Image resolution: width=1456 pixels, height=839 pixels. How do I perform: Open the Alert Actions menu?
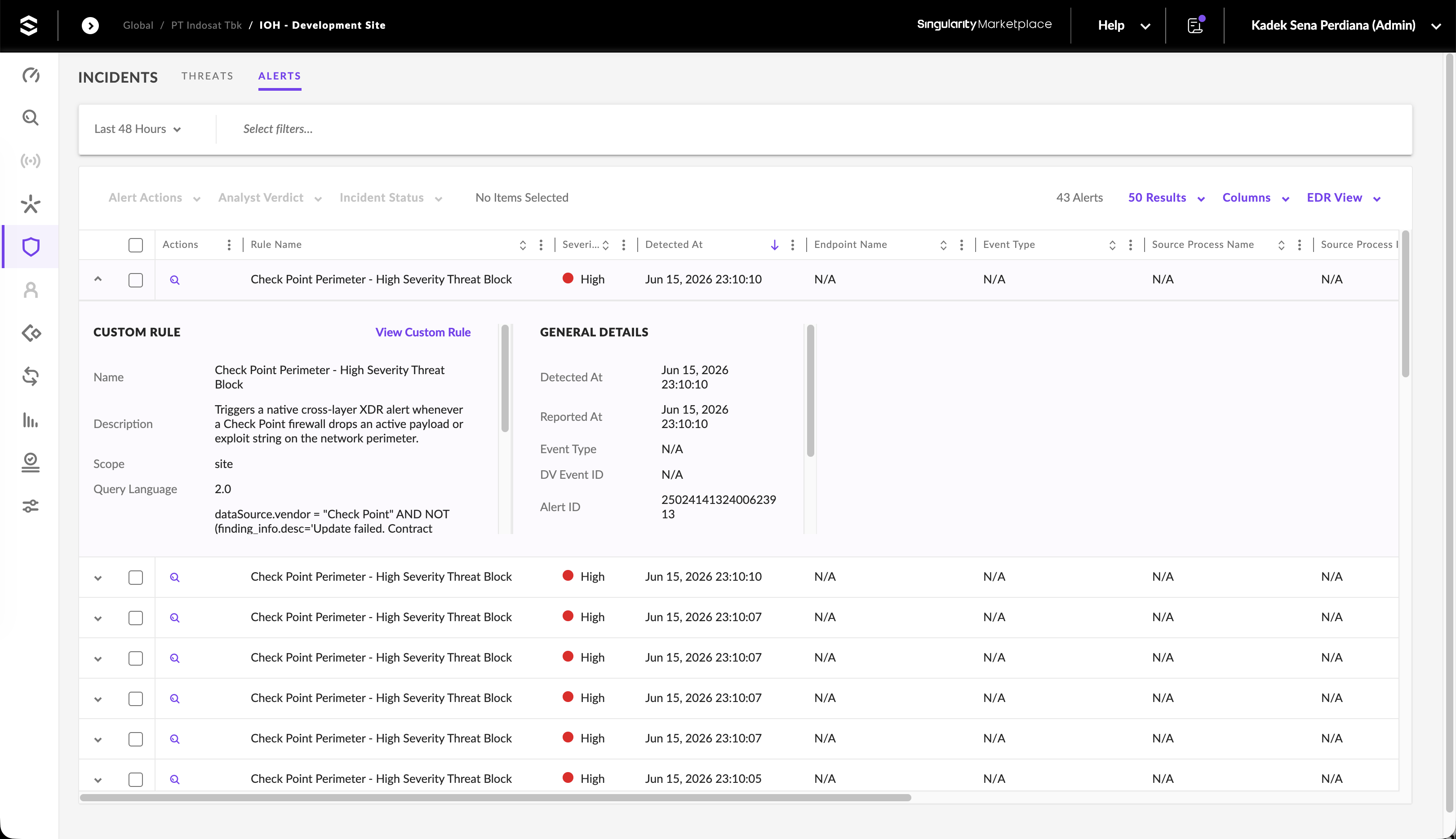pos(155,198)
